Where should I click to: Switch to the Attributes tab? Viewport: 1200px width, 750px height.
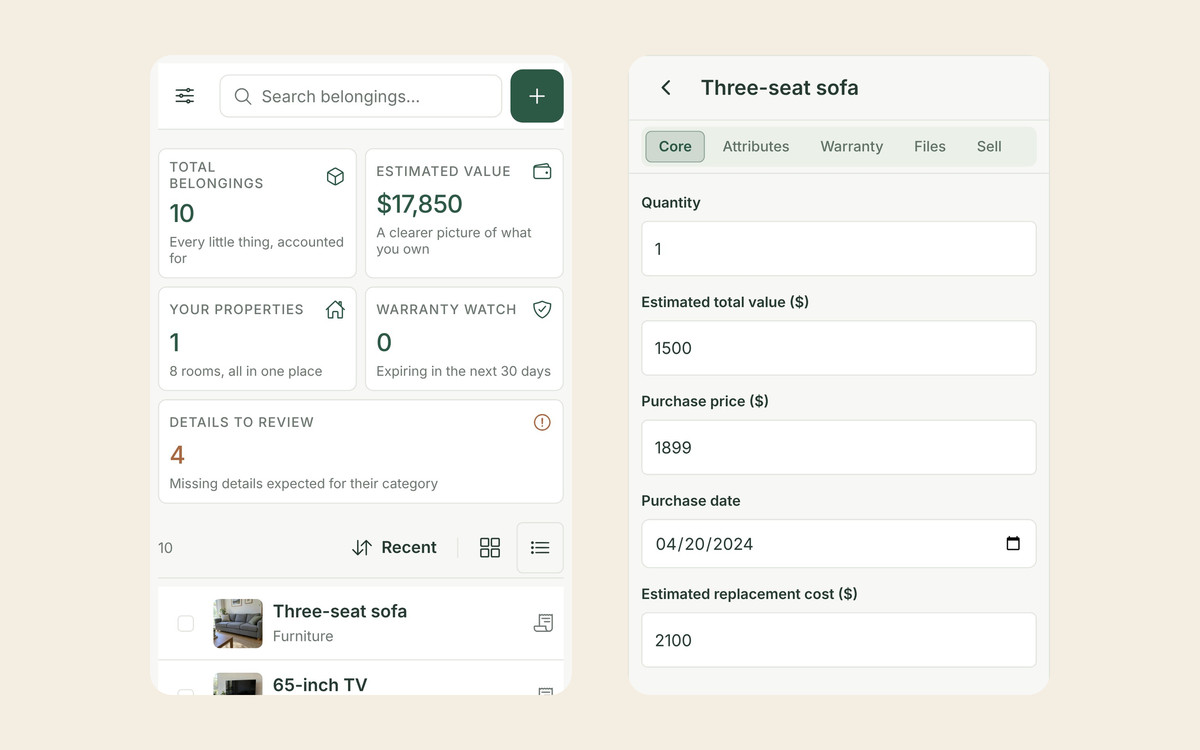click(x=756, y=146)
